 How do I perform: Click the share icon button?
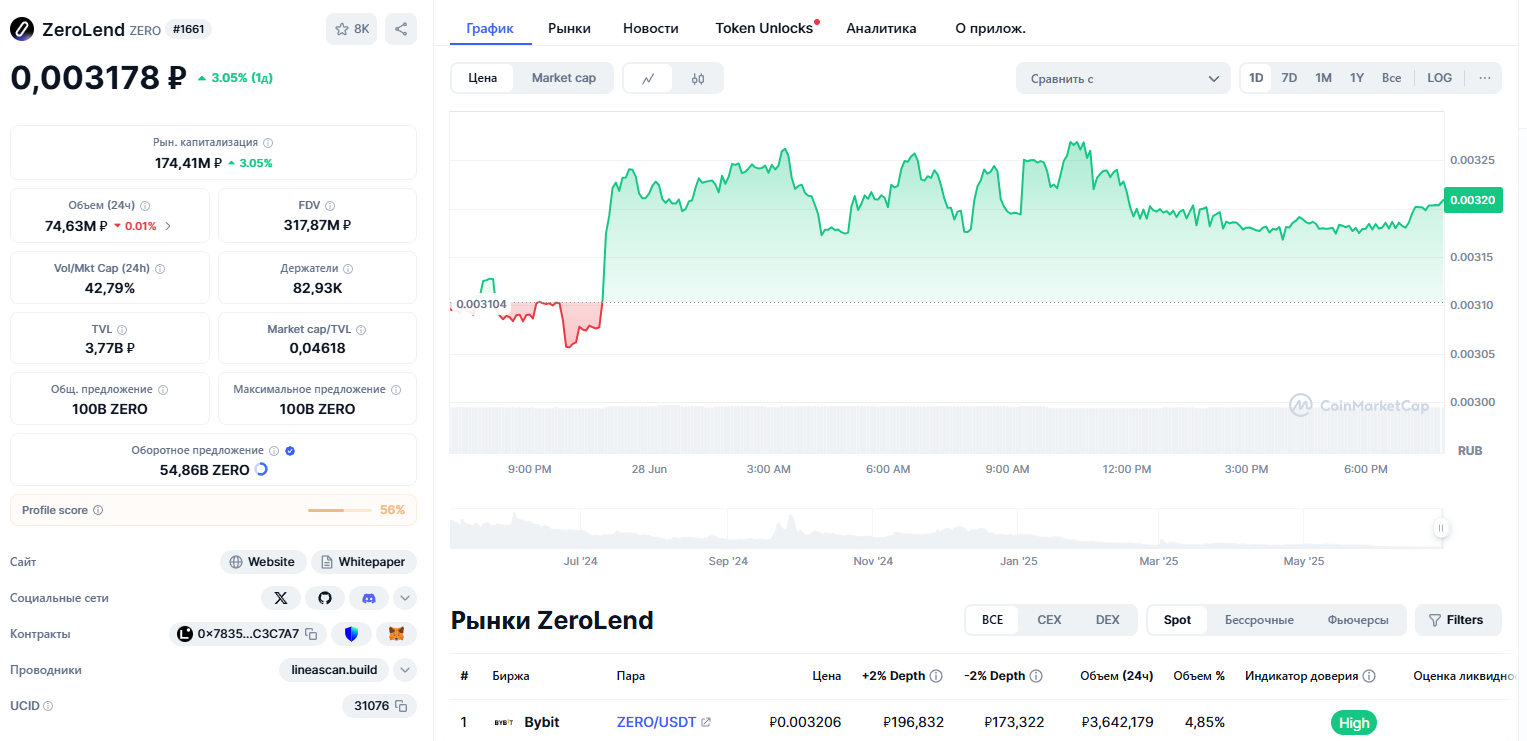pyautogui.click(x=401, y=29)
